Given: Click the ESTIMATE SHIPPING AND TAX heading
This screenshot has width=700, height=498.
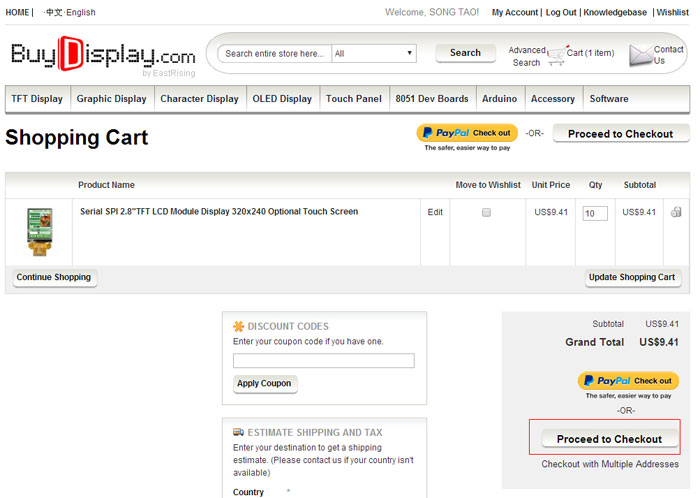Looking at the screenshot, I should (x=315, y=432).
